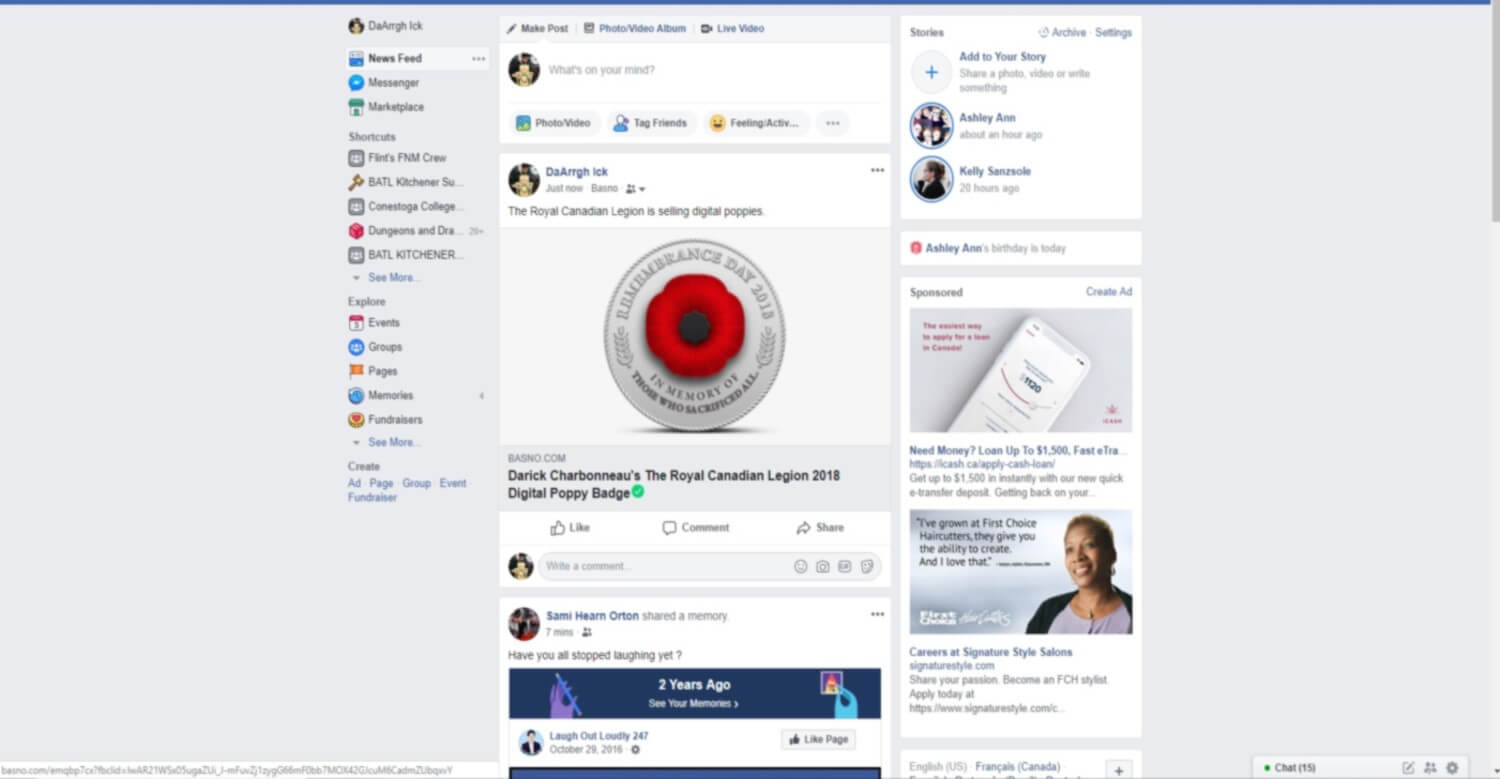The image size is (1500, 779).
Task: Click the Add to Your Story plus button
Action: coord(931,73)
